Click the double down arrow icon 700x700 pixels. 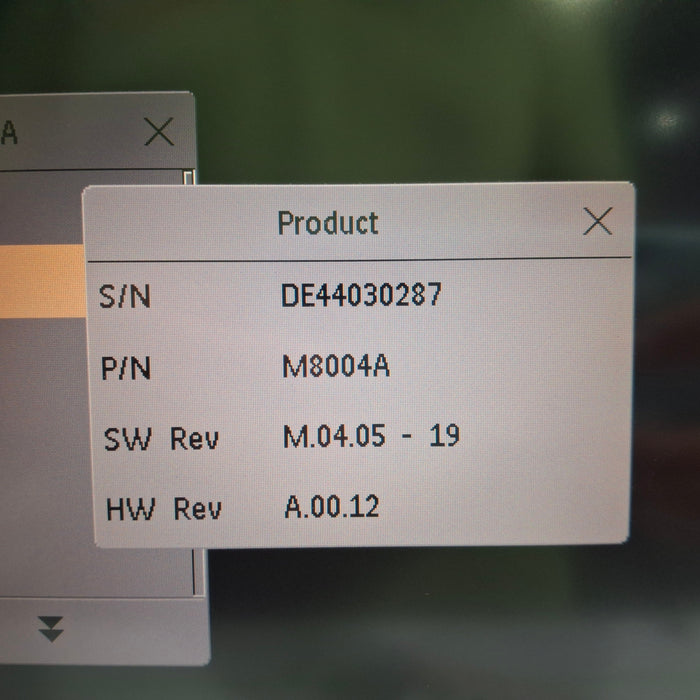click(x=50, y=629)
